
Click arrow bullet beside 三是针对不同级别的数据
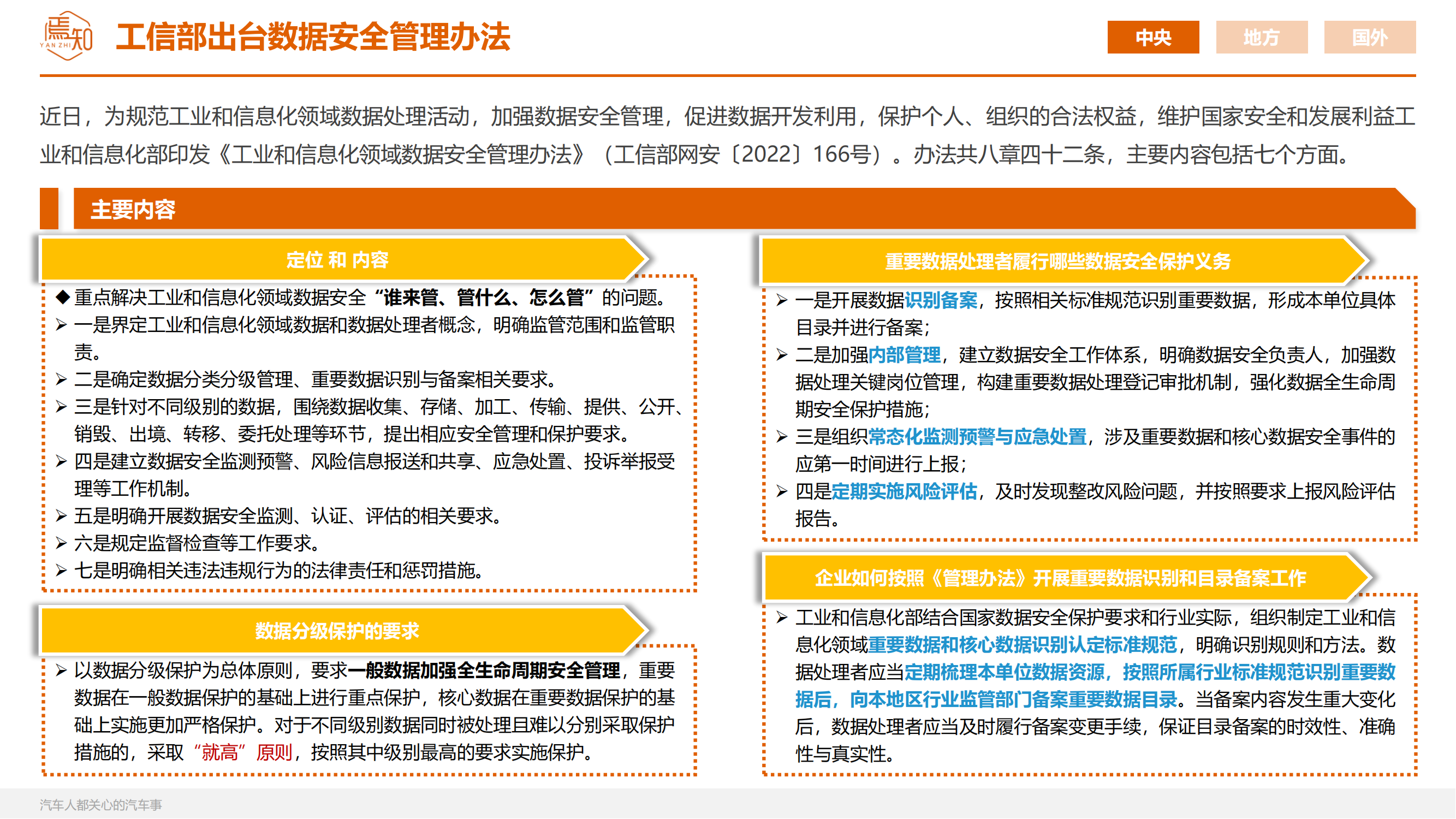[x=62, y=407]
